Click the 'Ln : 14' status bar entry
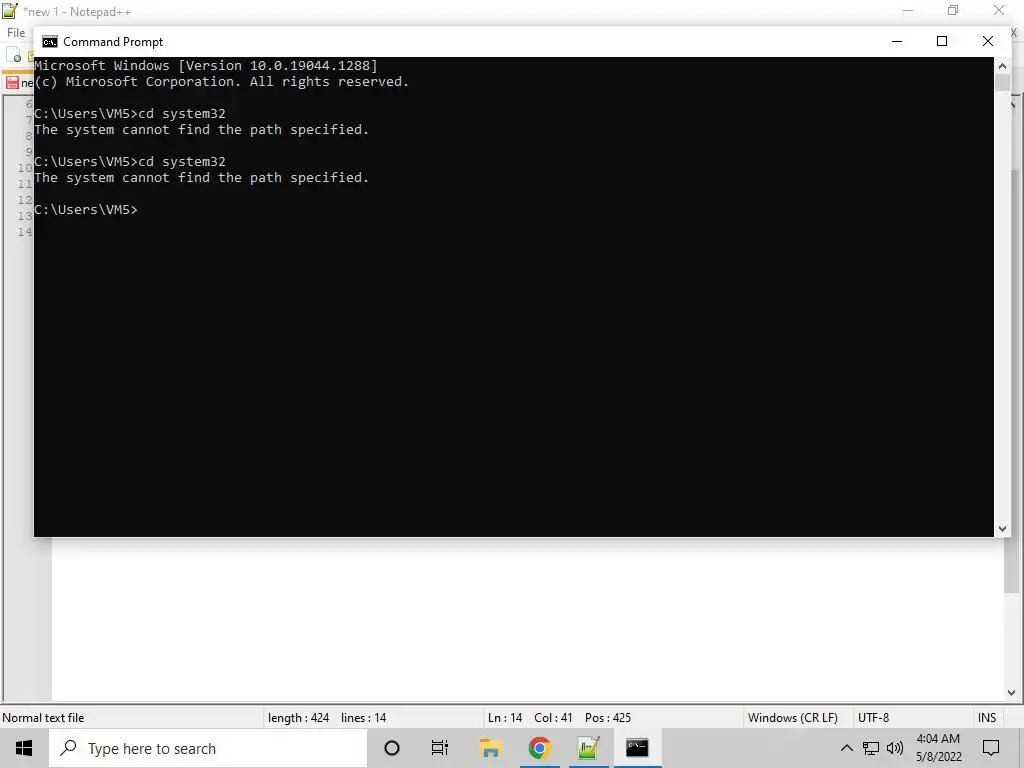 coord(505,718)
